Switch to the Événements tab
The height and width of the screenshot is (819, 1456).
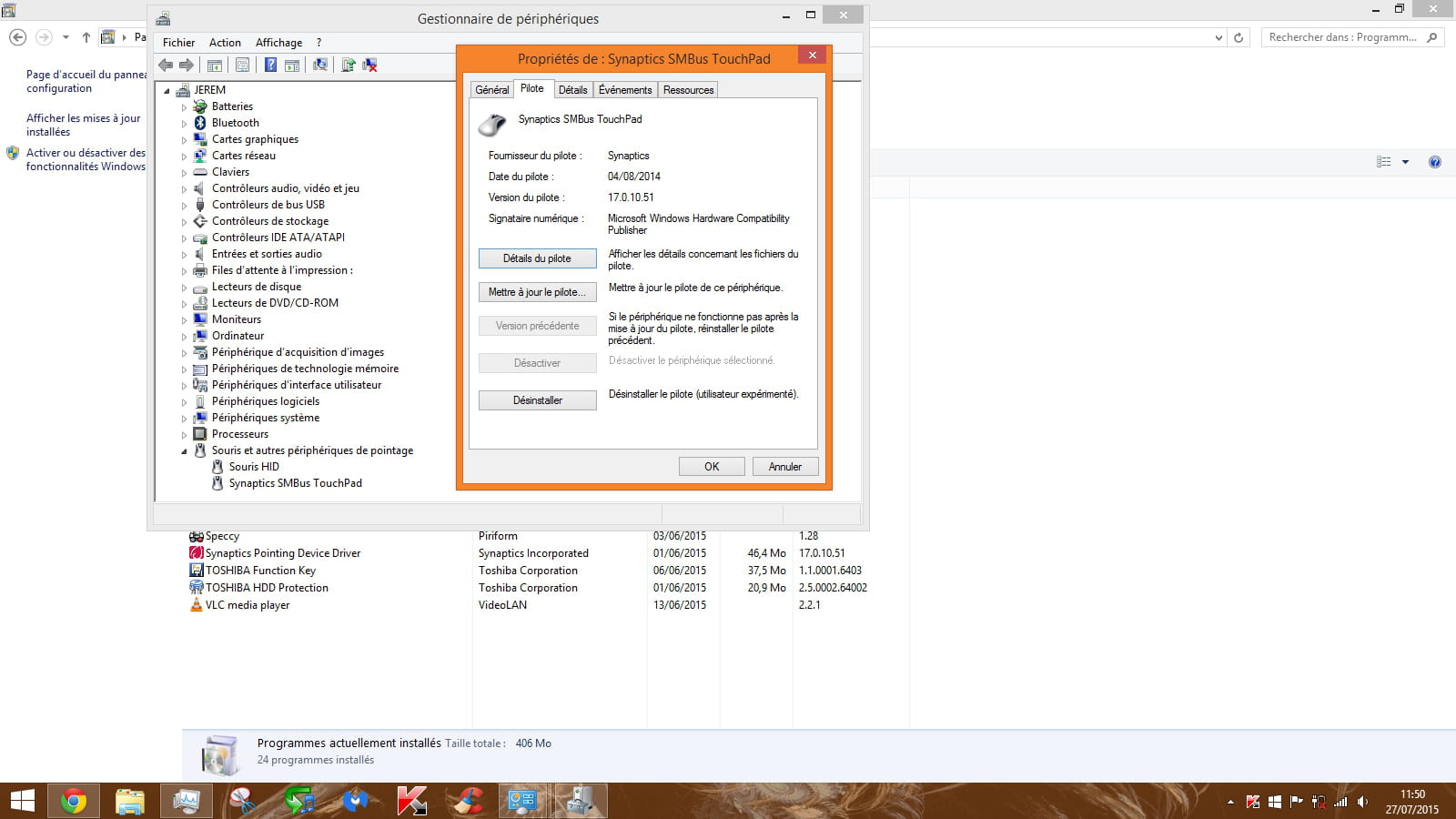[624, 90]
